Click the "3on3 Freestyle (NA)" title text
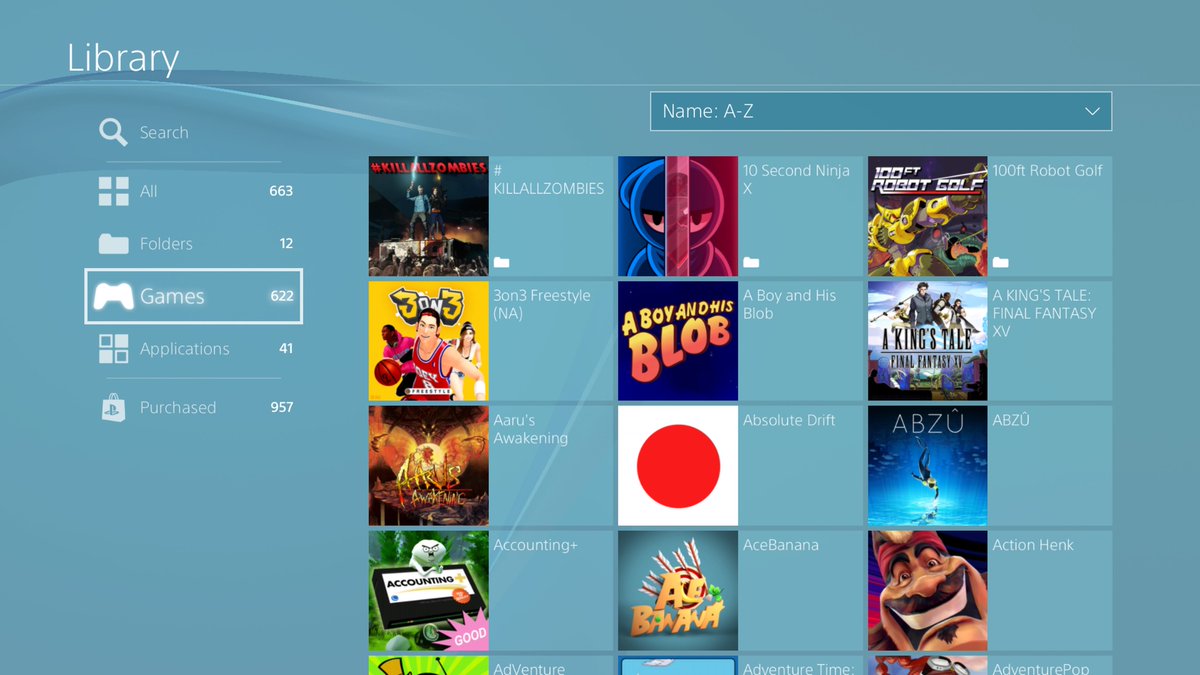 (x=542, y=304)
